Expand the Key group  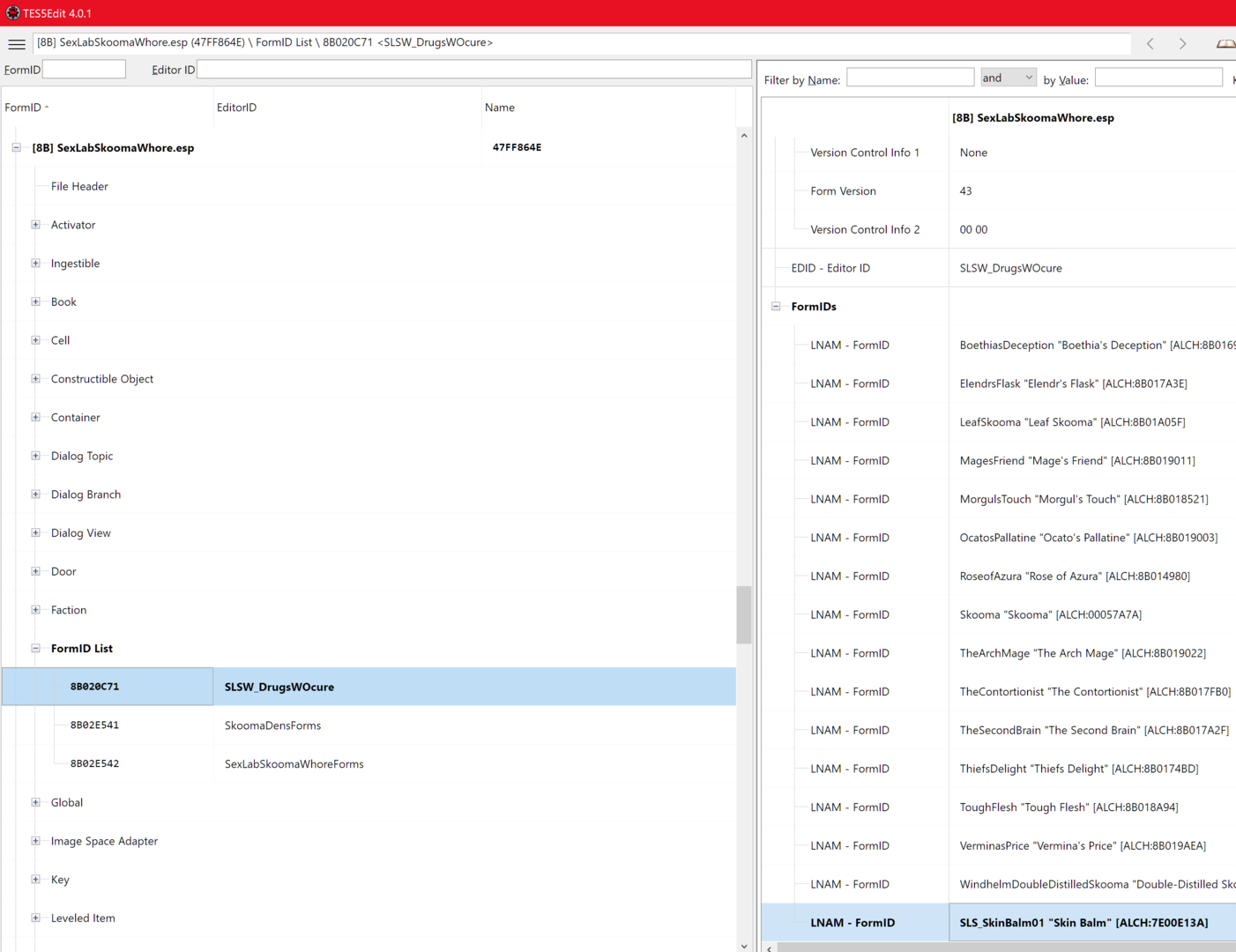pyautogui.click(x=36, y=879)
